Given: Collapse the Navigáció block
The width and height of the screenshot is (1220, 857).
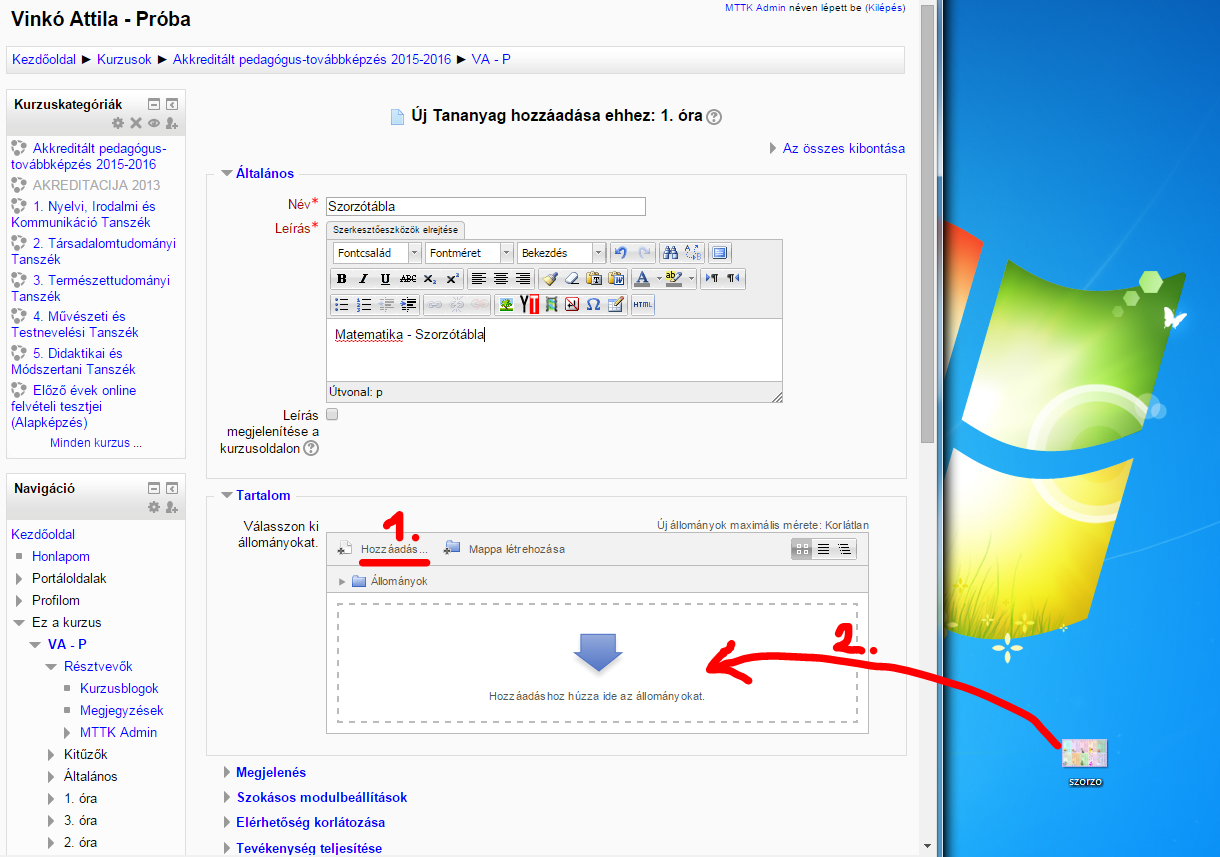Looking at the screenshot, I should 154,489.
